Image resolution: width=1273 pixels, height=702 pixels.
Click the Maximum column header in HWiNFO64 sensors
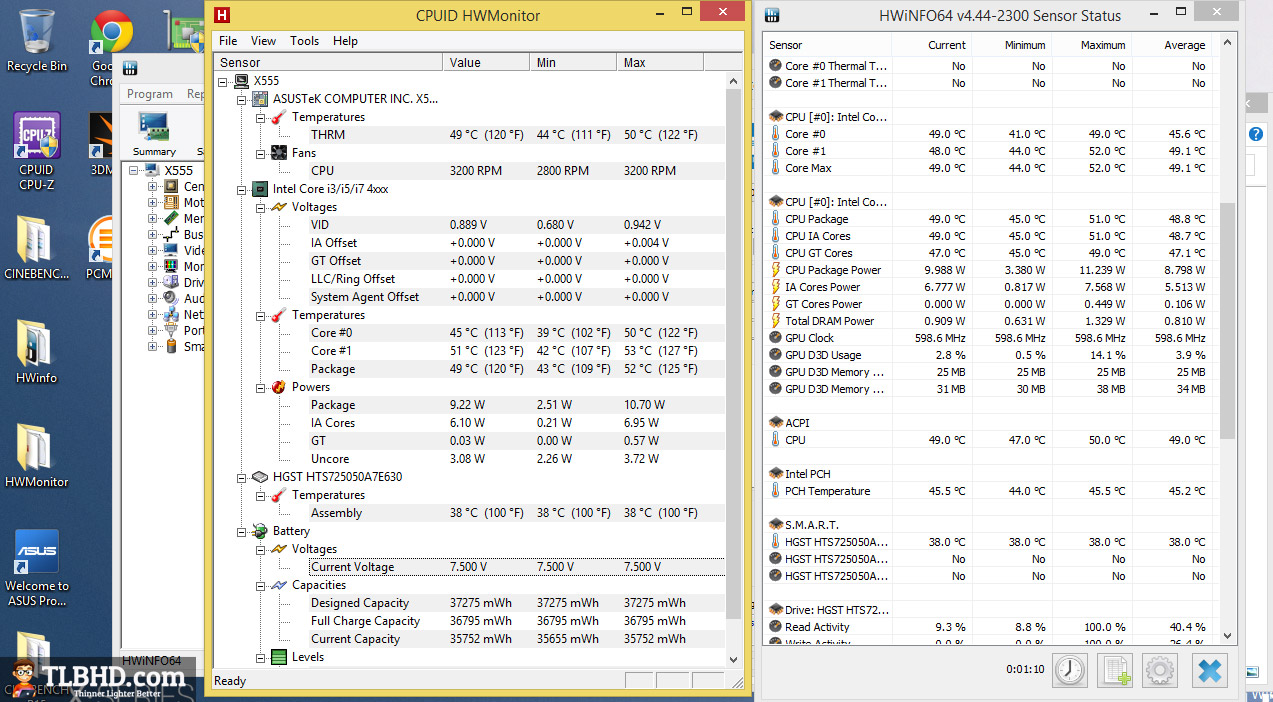pos(1092,45)
